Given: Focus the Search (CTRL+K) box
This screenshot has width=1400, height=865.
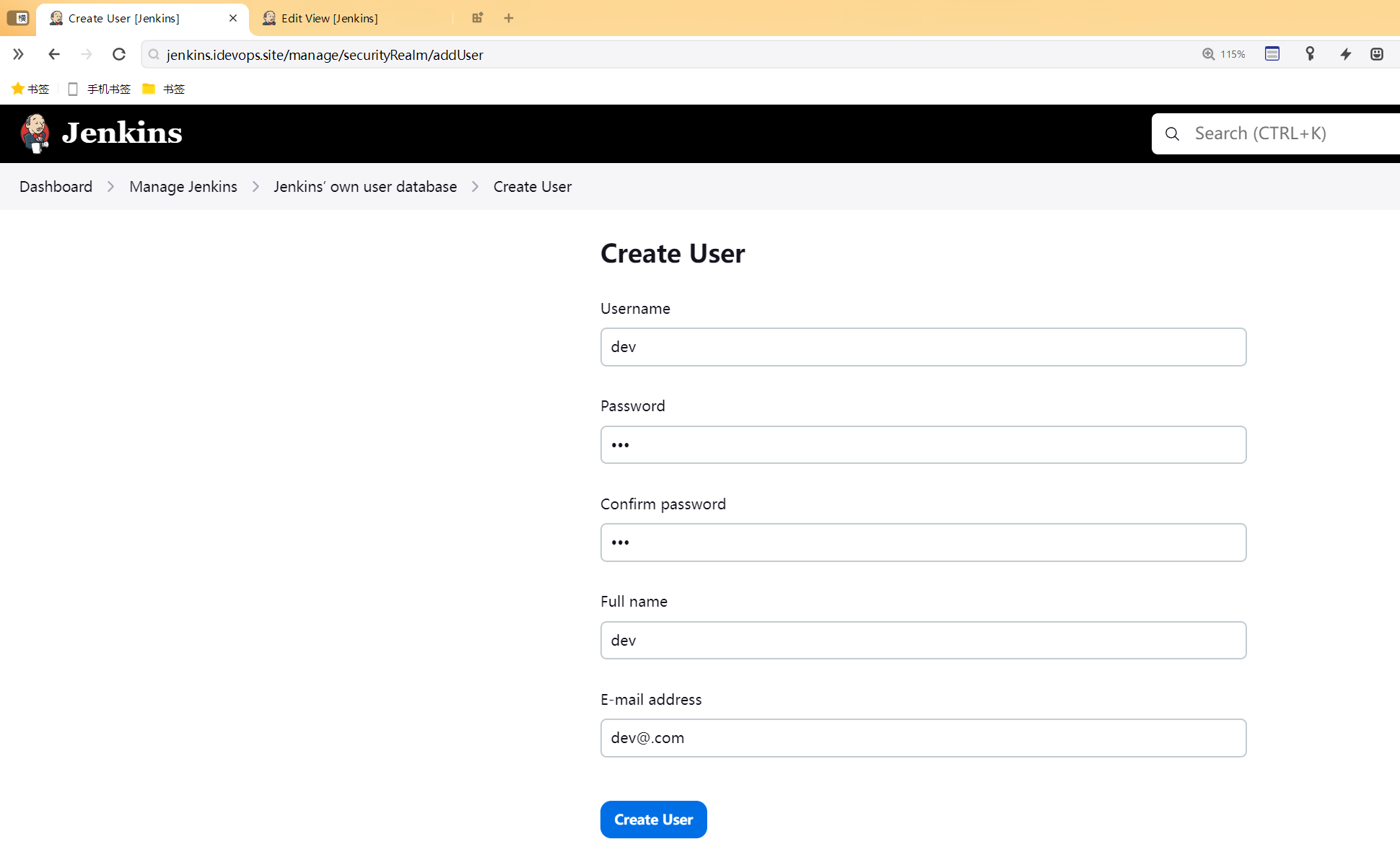Looking at the screenshot, I should coord(1276,133).
